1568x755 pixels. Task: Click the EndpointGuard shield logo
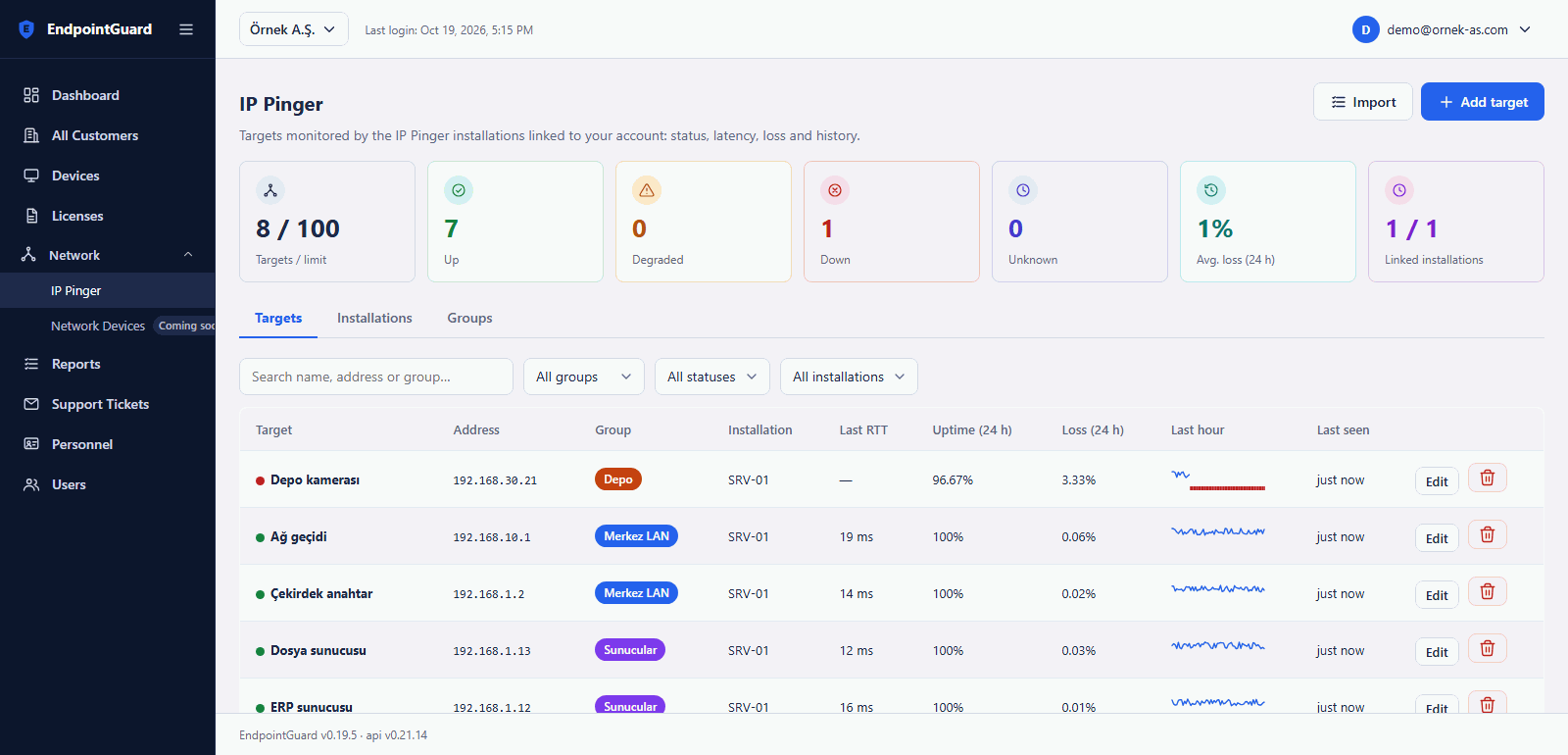click(26, 29)
